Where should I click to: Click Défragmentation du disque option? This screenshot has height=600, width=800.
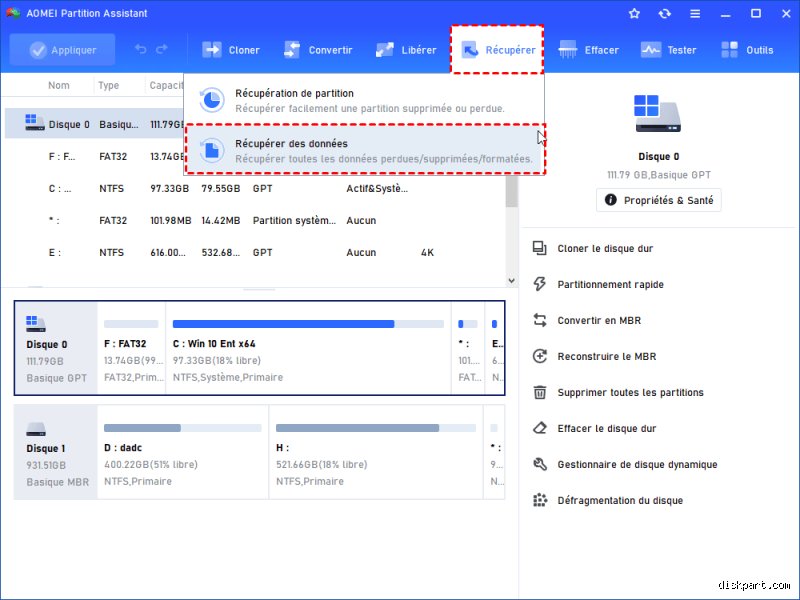[620, 501]
